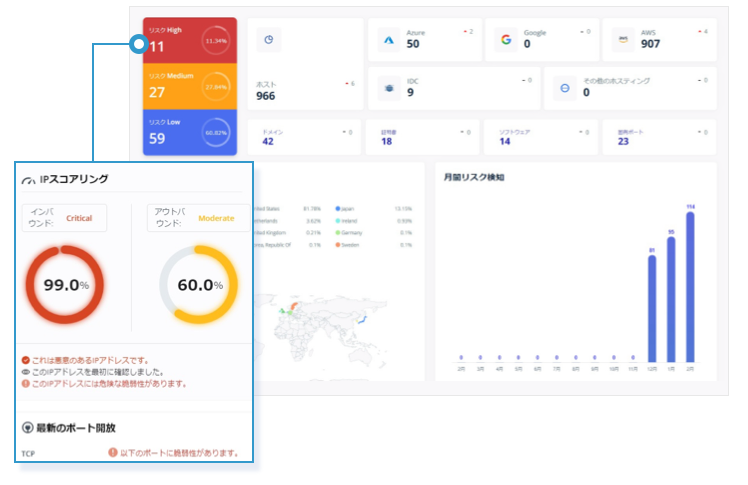Image resolution: width=748 pixels, height=485 pixels.
Task: Select the AWS host count 907
Action: click(x=651, y=44)
